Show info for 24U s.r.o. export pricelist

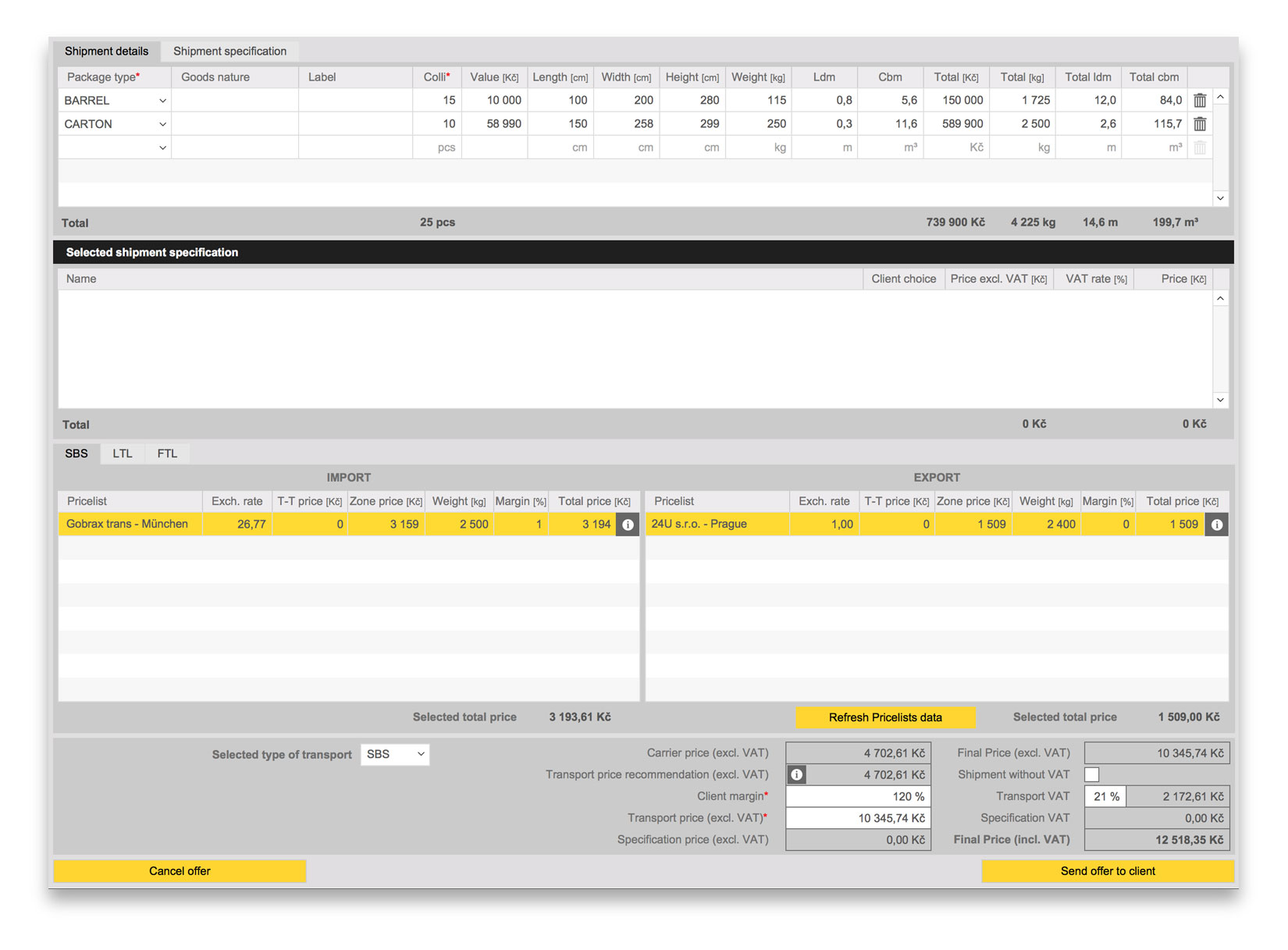[x=1216, y=525]
